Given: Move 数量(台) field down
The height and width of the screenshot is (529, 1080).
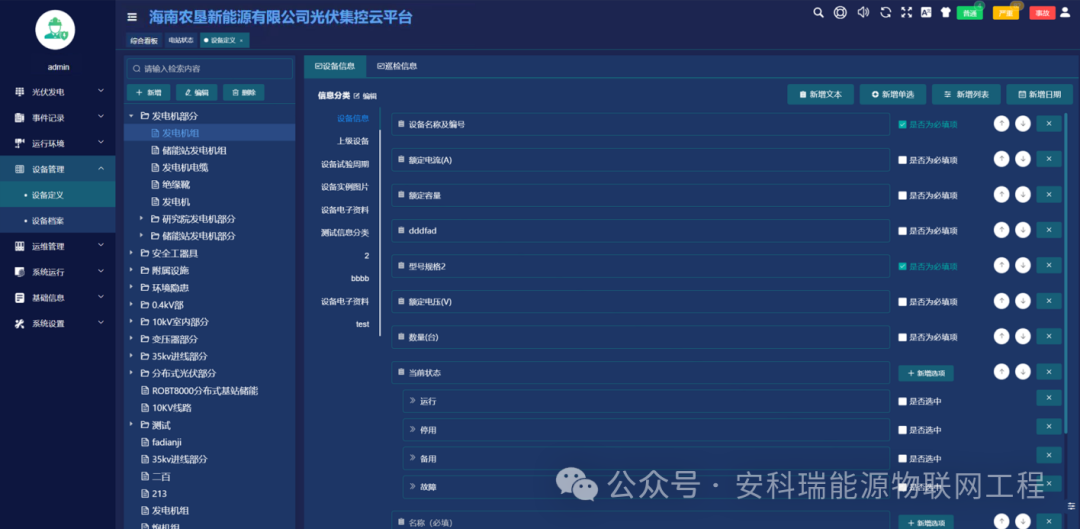Looking at the screenshot, I should pos(1023,337).
